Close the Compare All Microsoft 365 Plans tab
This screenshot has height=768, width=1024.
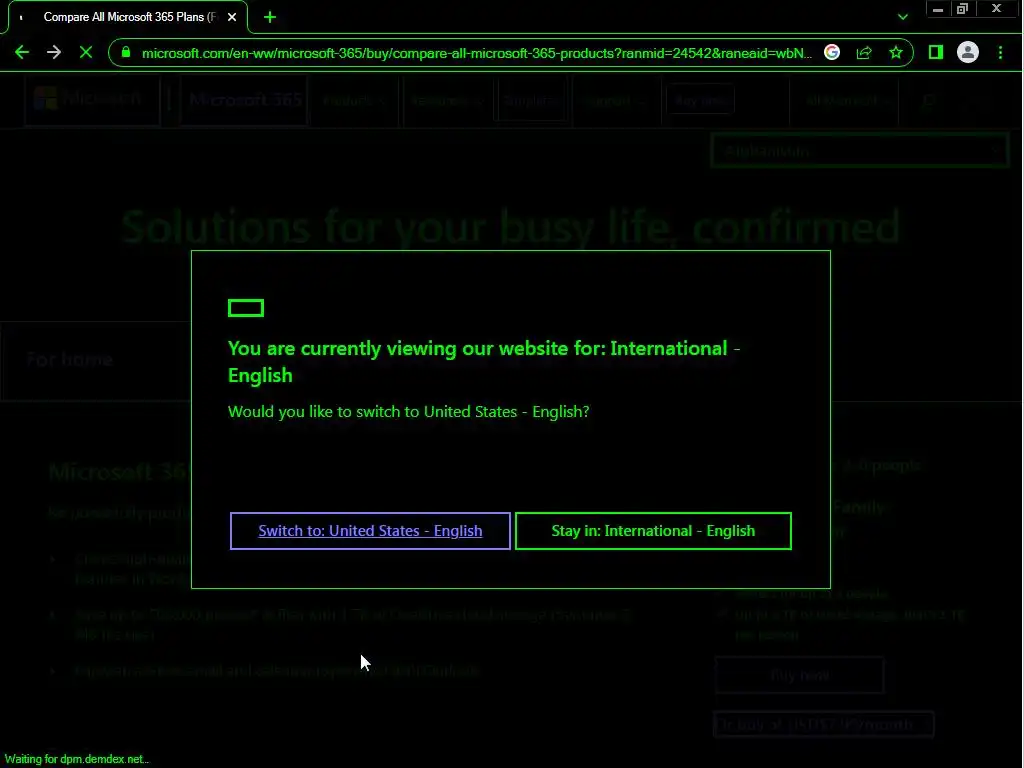[232, 17]
